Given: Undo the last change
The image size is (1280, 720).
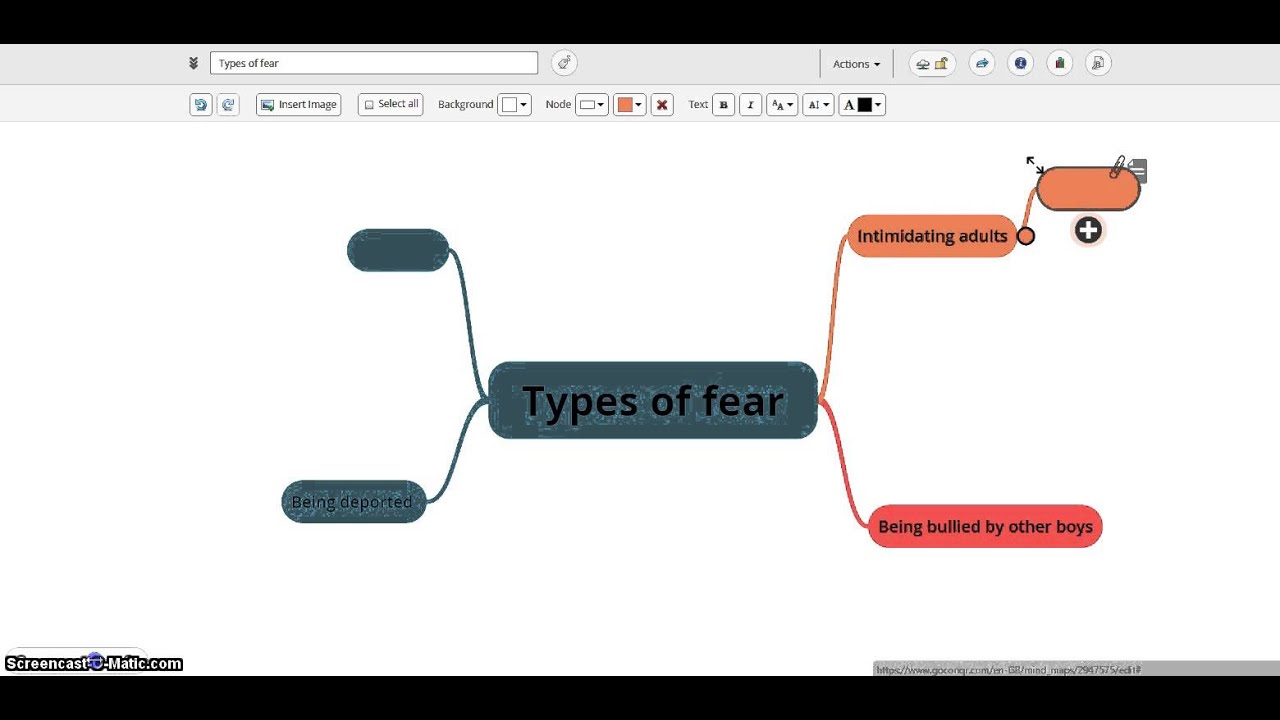Looking at the screenshot, I should (x=201, y=104).
